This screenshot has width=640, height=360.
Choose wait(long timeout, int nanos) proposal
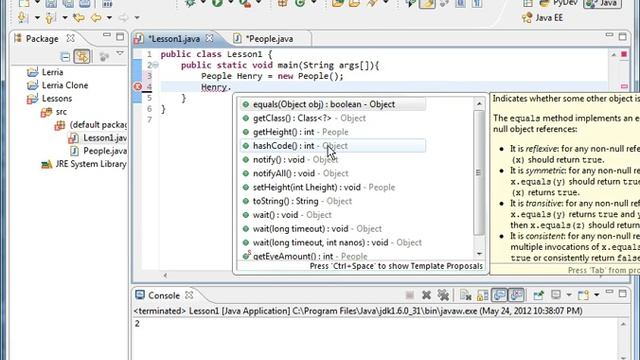pos(333,243)
